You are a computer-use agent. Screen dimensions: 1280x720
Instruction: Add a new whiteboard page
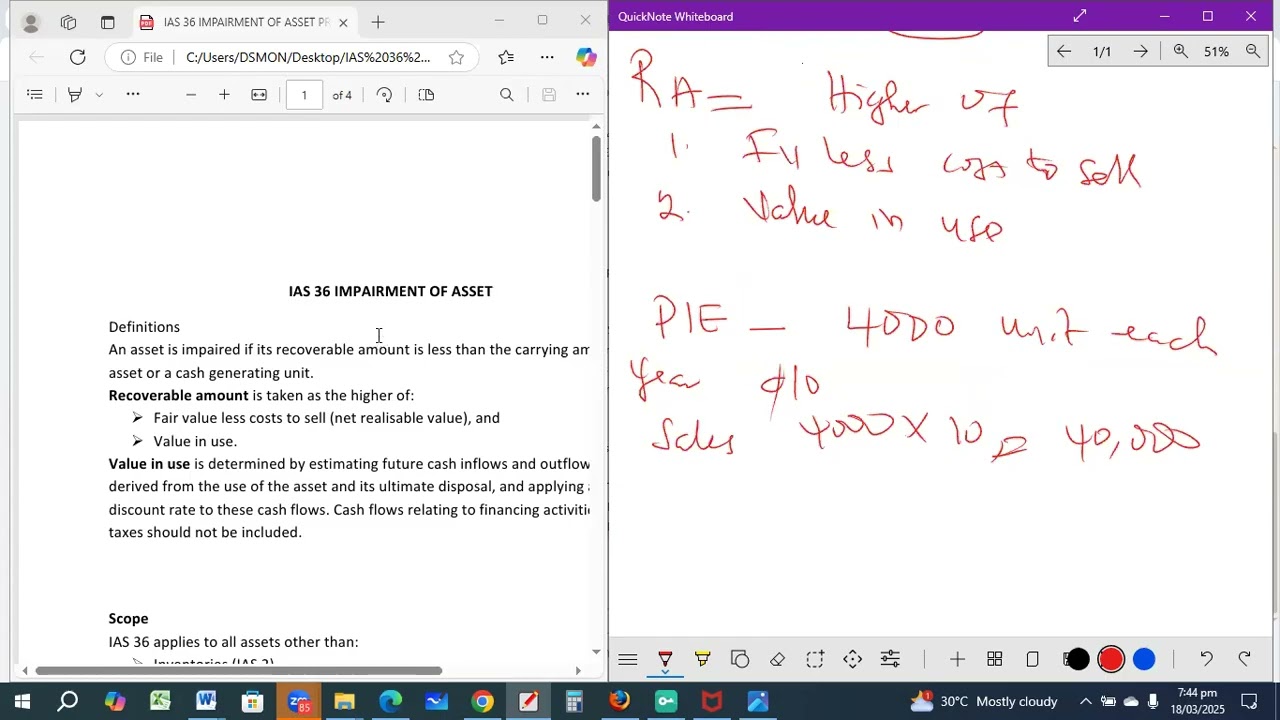957,659
